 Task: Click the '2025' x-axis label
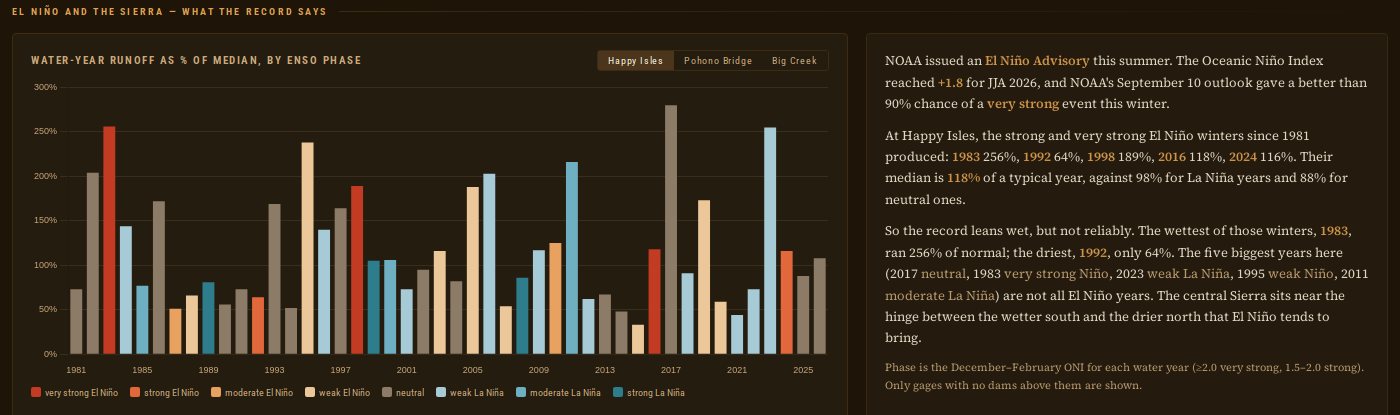[803, 370]
